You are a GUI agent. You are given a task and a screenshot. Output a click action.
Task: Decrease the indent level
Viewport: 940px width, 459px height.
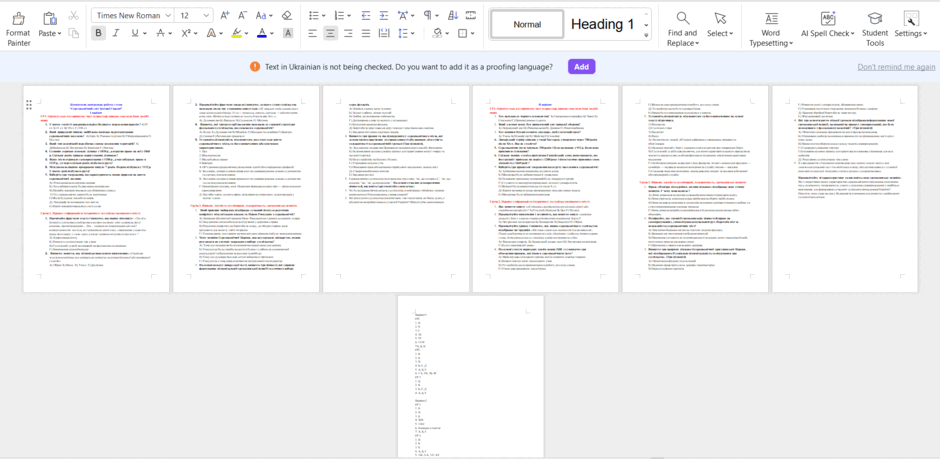[x=365, y=15]
